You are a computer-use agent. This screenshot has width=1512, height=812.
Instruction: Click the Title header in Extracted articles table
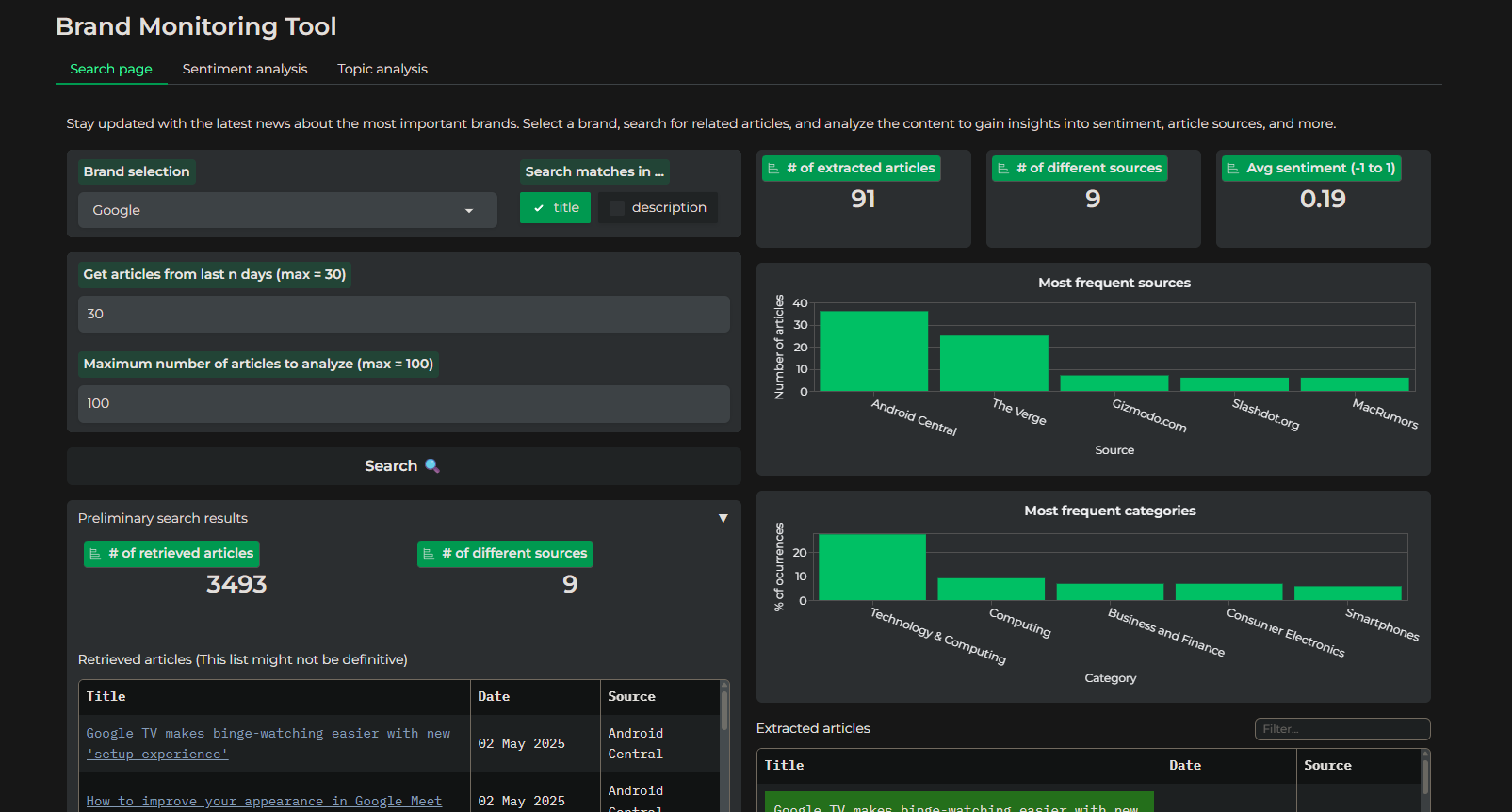pos(959,766)
